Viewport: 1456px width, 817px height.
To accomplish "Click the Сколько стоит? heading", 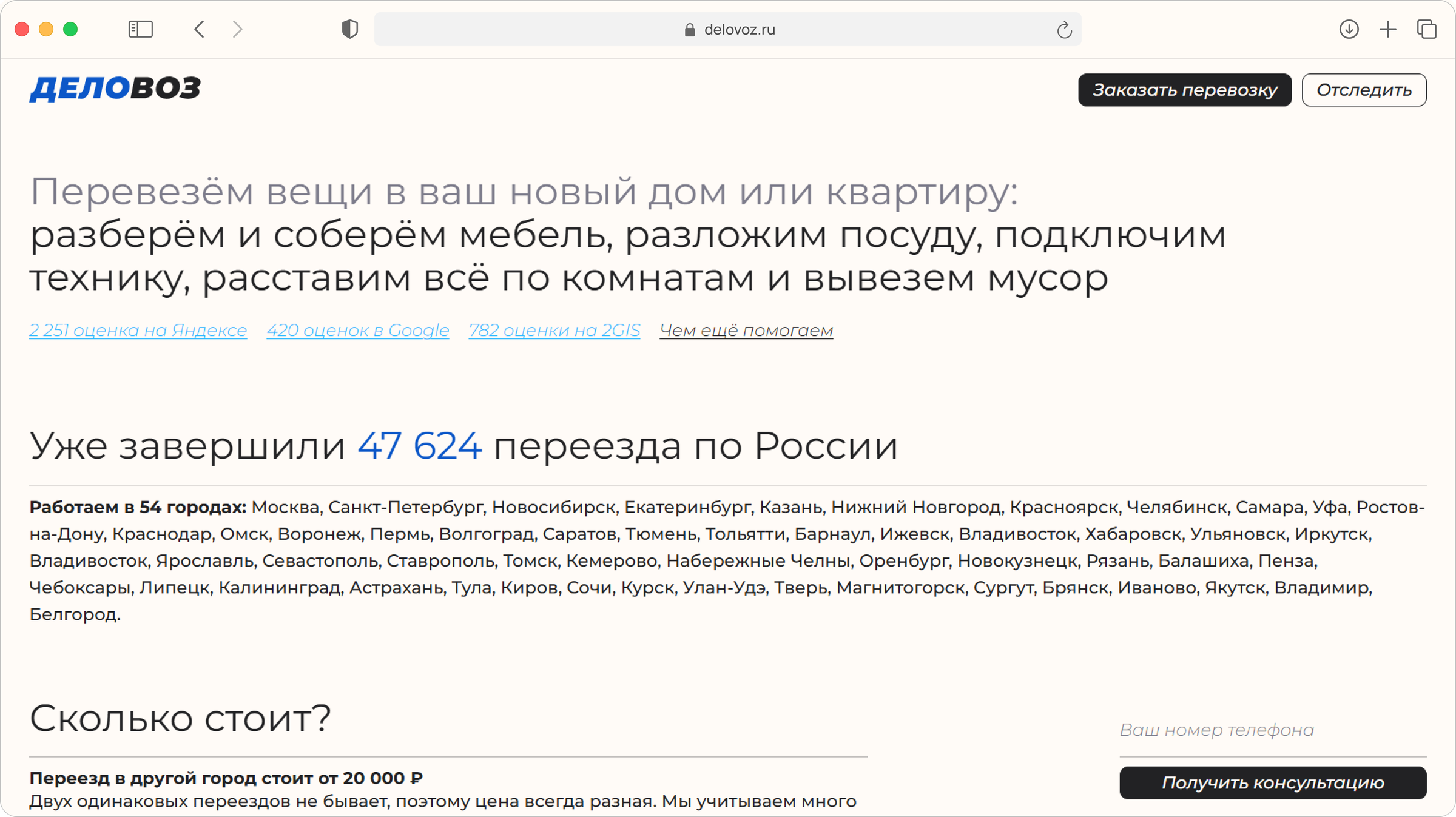I will (180, 719).
